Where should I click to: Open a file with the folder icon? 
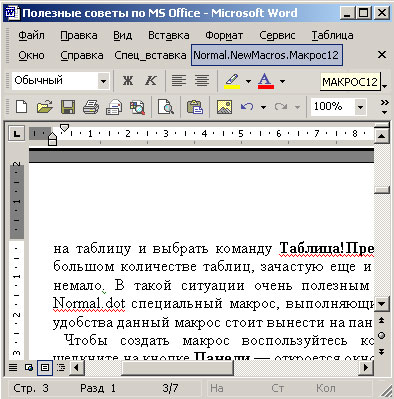[x=45, y=107]
